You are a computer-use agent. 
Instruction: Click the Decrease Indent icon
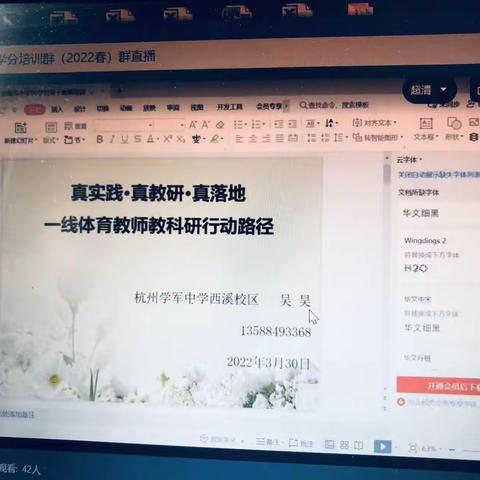(278, 124)
